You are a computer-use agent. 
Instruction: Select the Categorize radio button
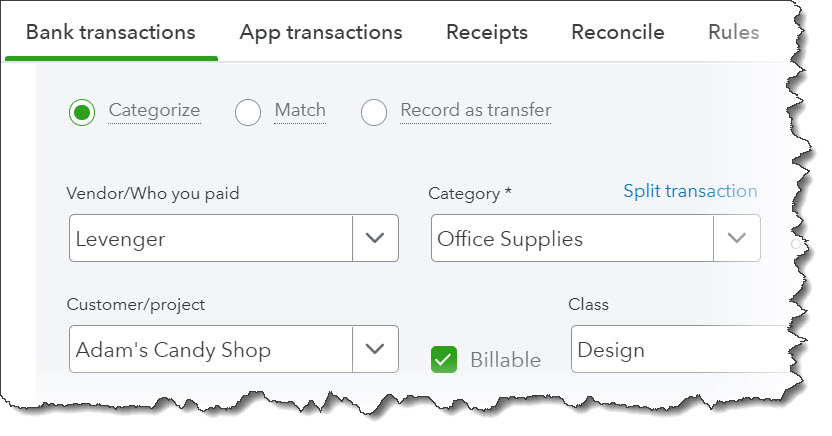pyautogui.click(x=82, y=112)
